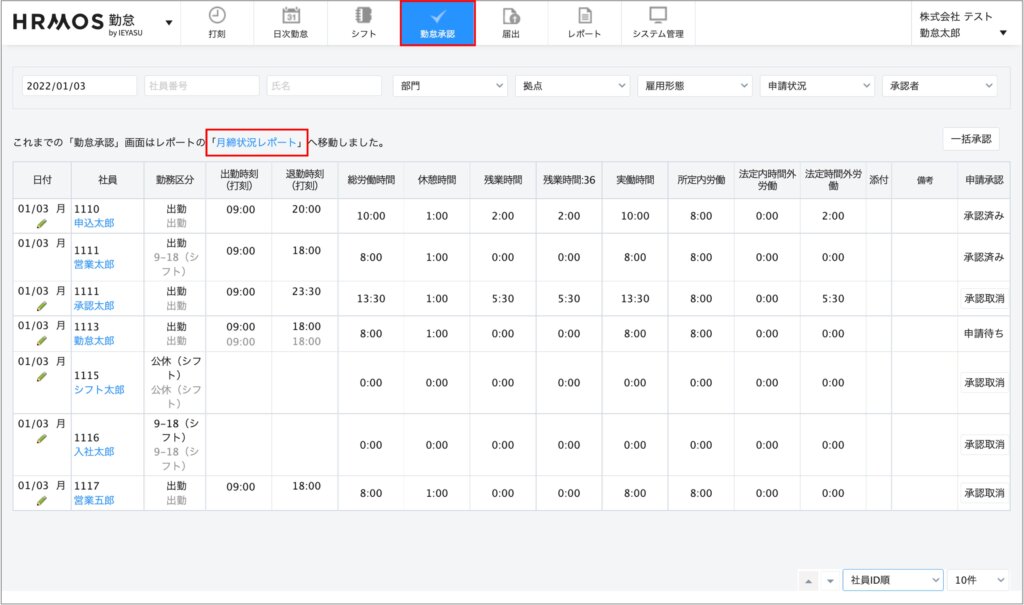Expand the 雇用形態 dropdown filter
This screenshot has height=605, width=1024.
click(x=694, y=86)
